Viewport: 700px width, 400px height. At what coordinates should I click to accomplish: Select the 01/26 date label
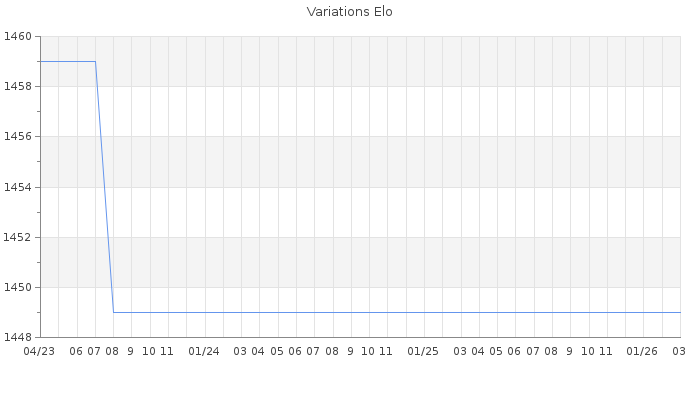pos(642,351)
